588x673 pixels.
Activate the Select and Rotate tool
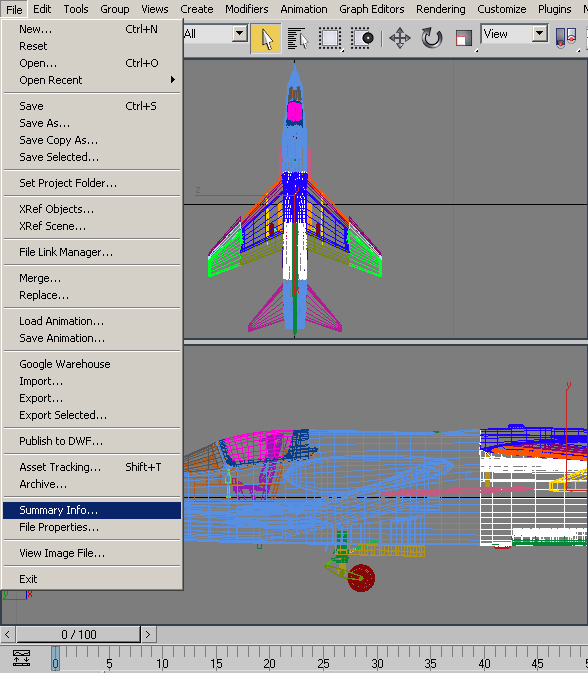click(431, 39)
